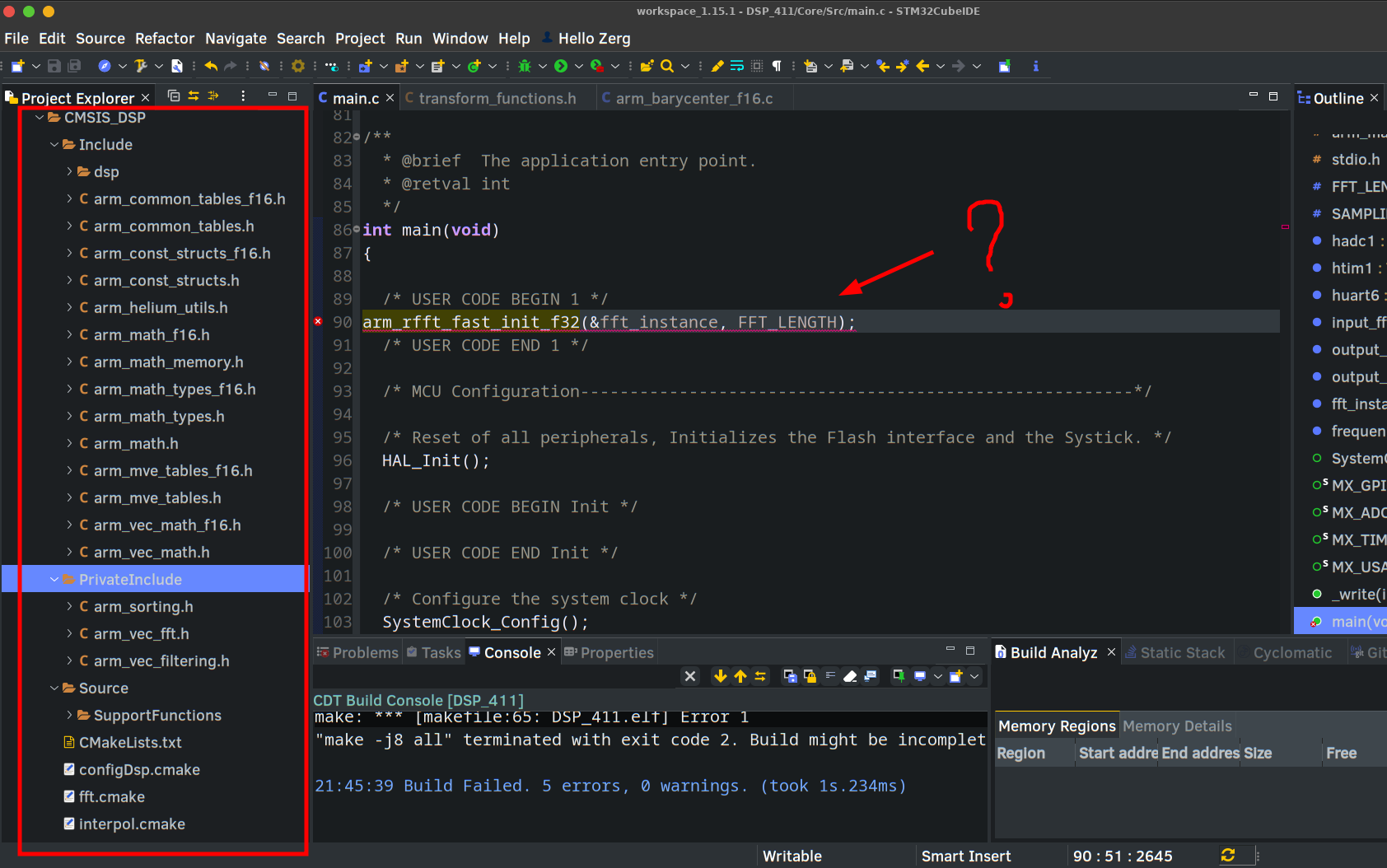Toggle console scroll lock icon
The height and width of the screenshot is (868, 1387).
[x=810, y=676]
